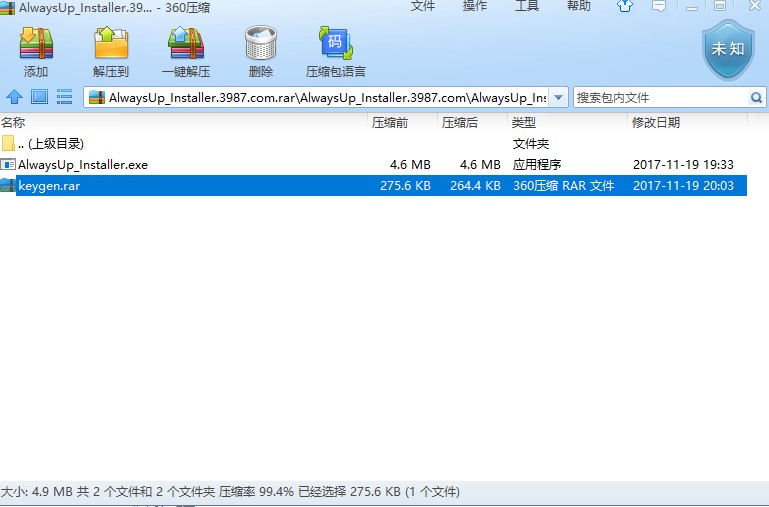The image size is (769, 507).
Task: Maximize the 360压缩 window
Action: (x=719, y=6)
